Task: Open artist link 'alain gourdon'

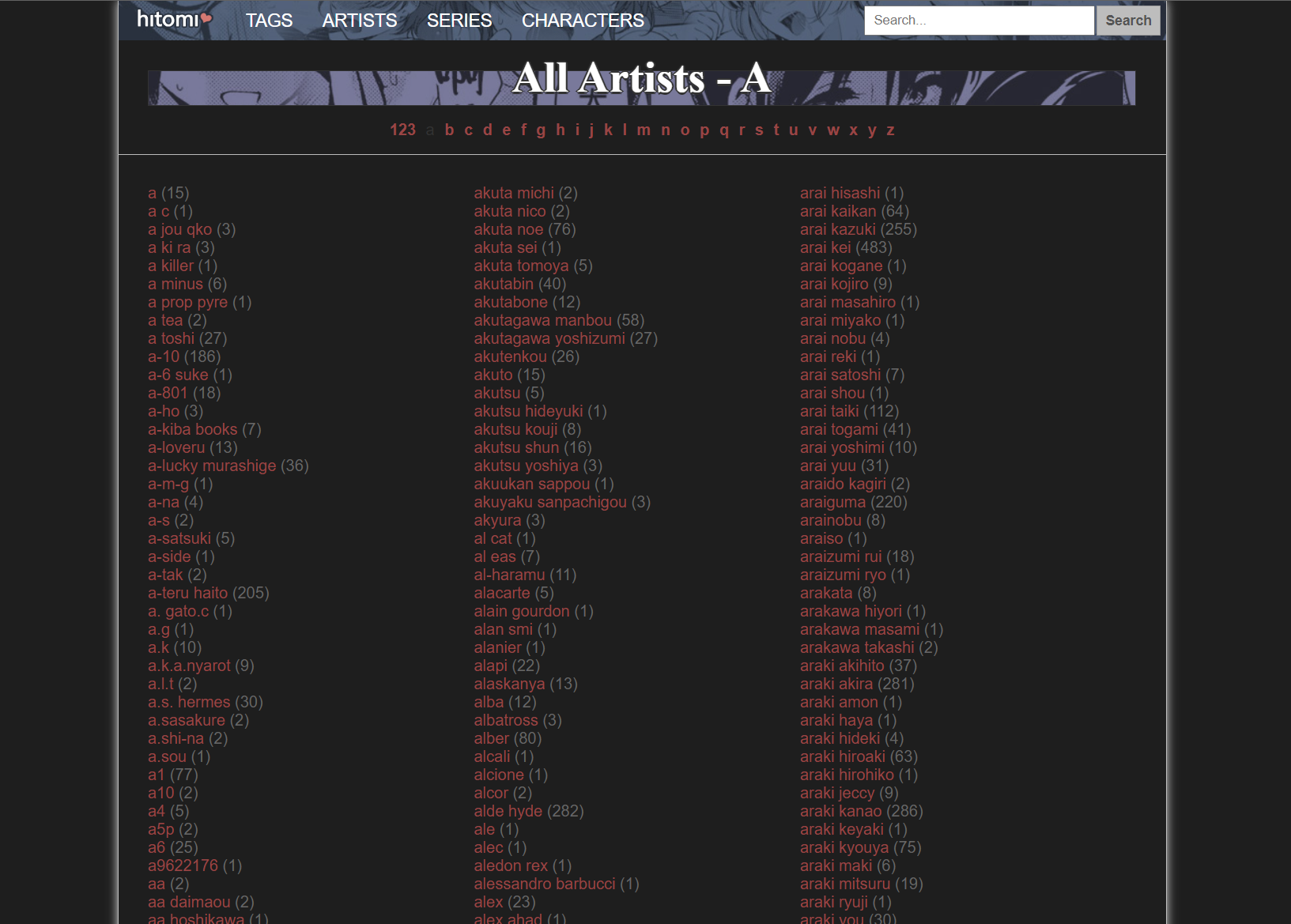Action: [x=522, y=612]
